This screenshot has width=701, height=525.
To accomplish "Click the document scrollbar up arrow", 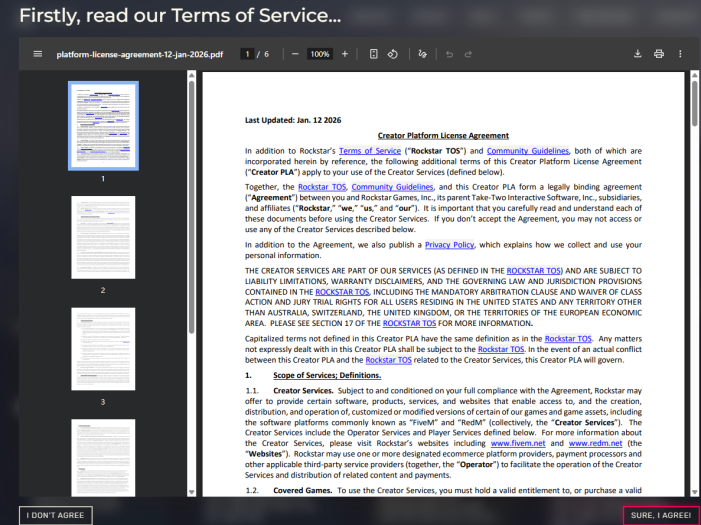I will (694, 75).
